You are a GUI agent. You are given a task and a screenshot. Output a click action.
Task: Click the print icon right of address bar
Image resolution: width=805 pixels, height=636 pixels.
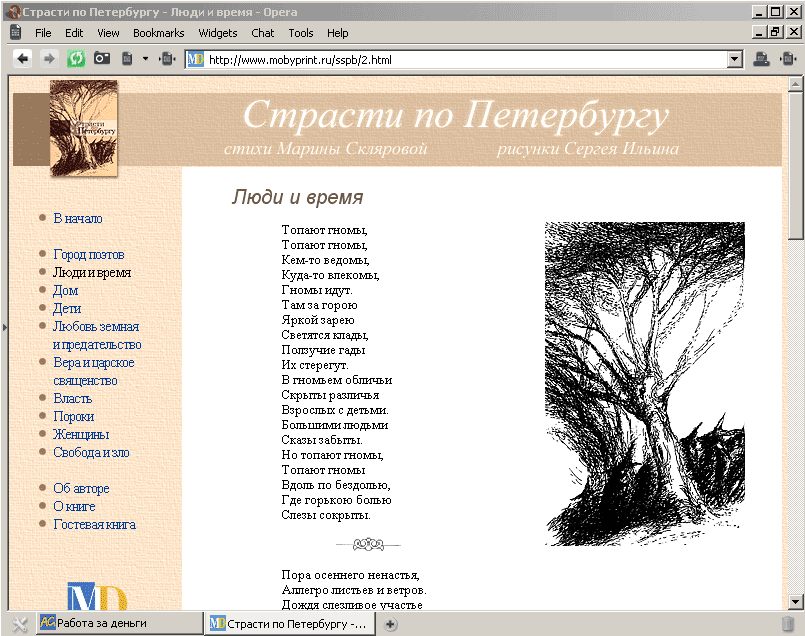[761, 60]
